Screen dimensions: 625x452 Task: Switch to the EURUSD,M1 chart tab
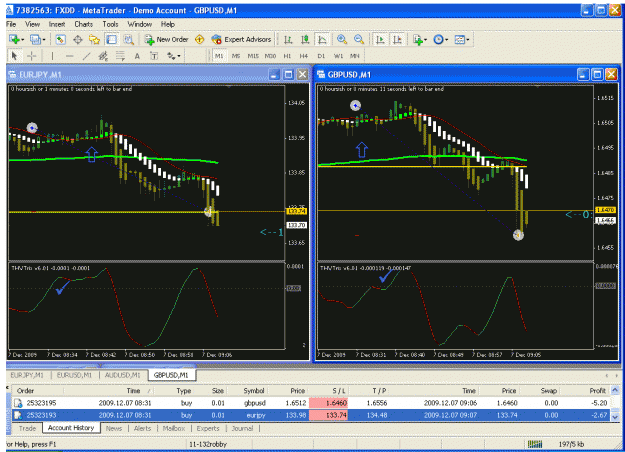[x=75, y=375]
